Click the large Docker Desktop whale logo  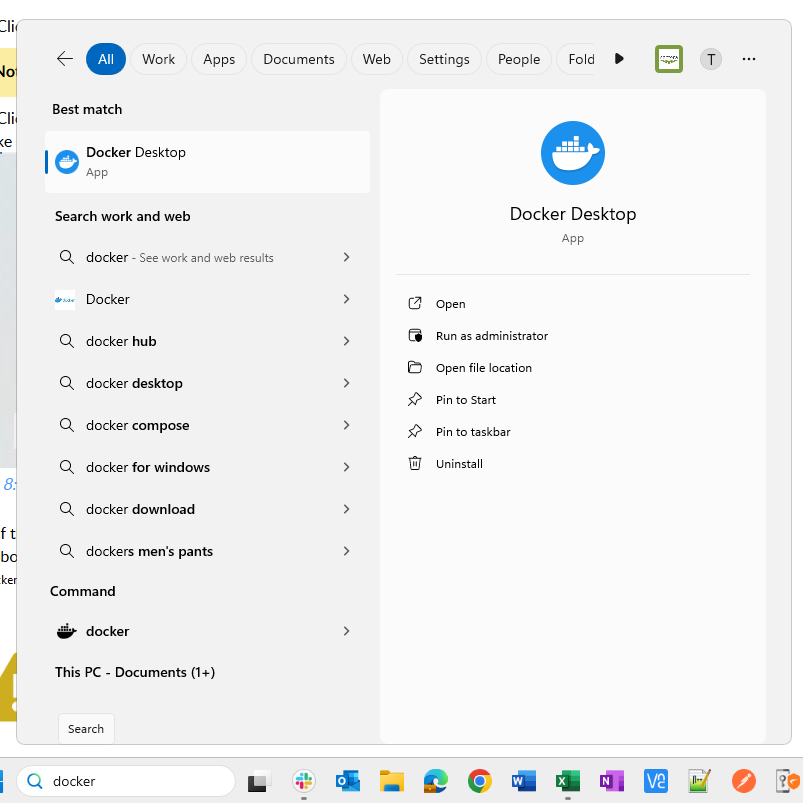572,153
